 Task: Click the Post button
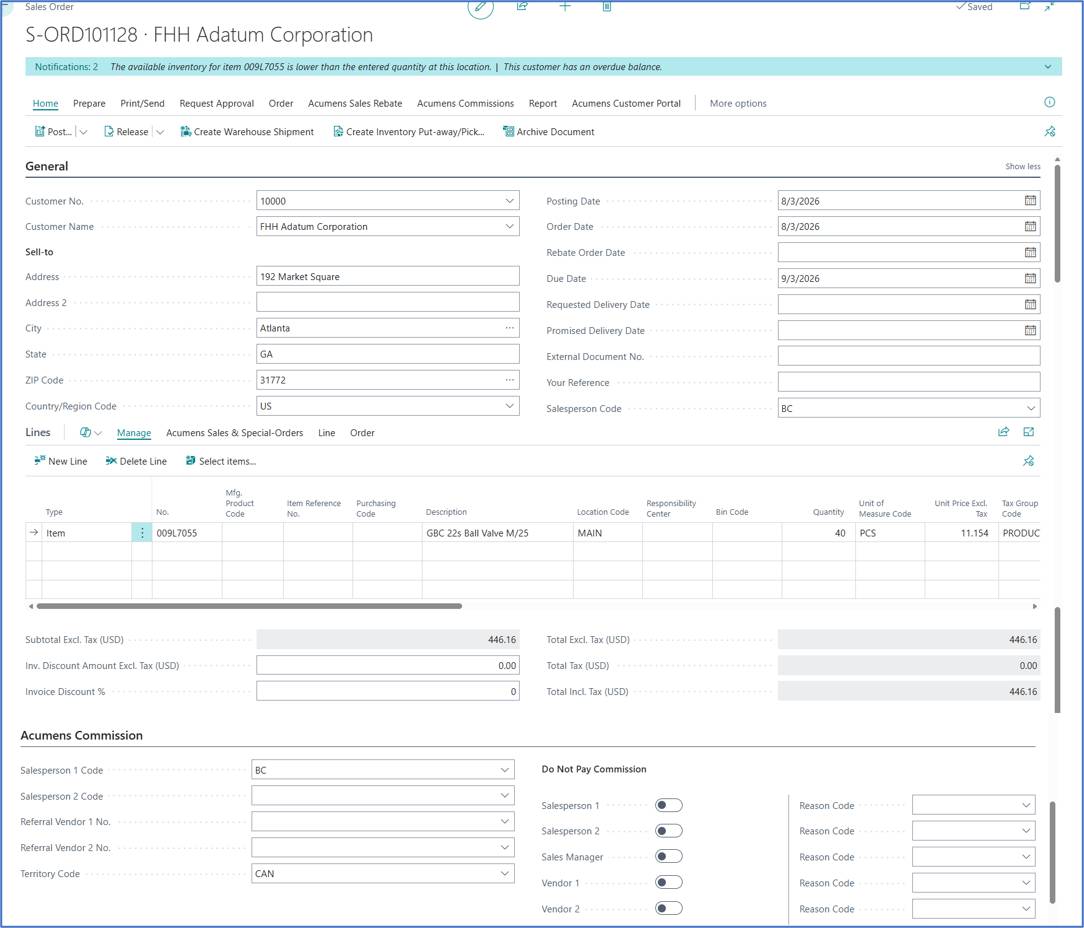[x=53, y=131]
